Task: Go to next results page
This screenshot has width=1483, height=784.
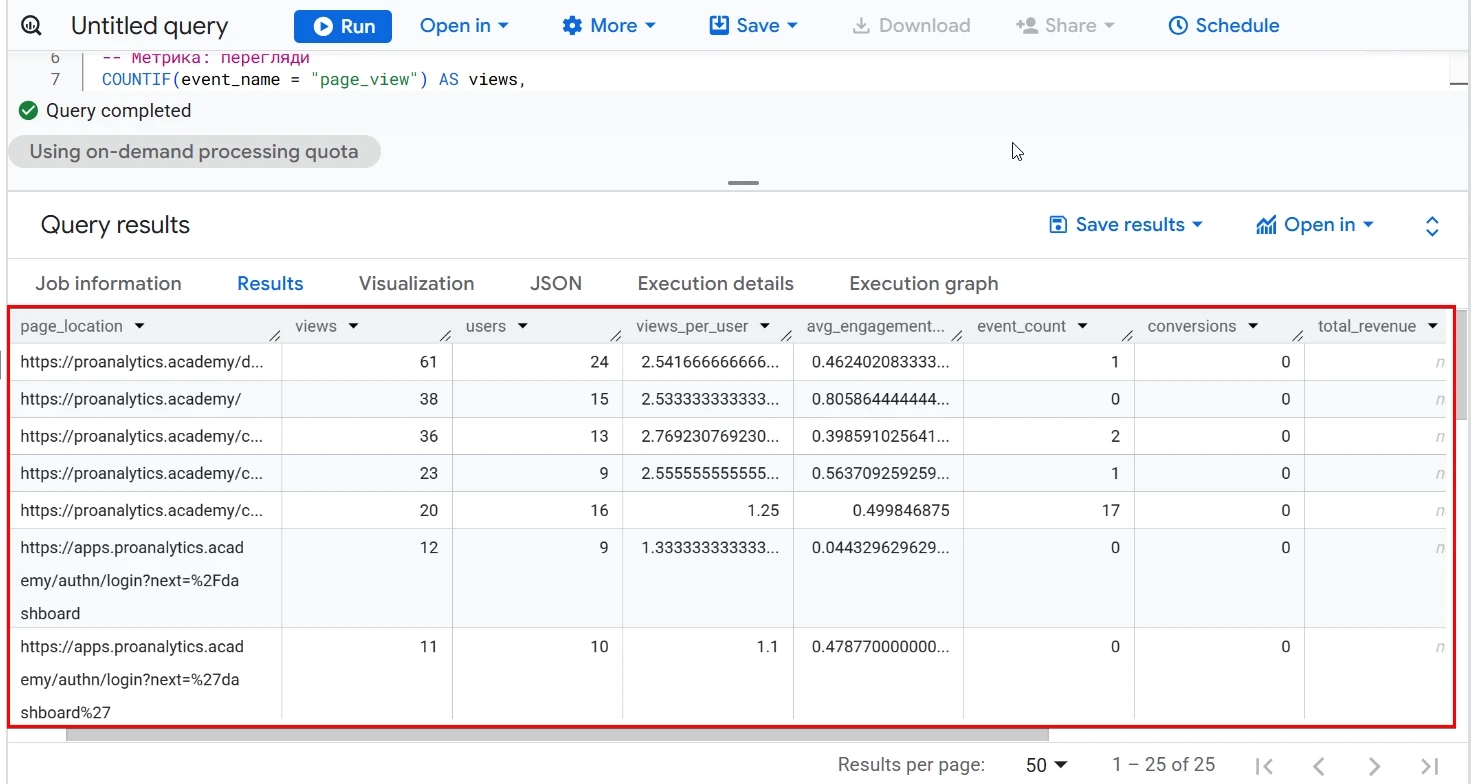Action: [1374, 766]
